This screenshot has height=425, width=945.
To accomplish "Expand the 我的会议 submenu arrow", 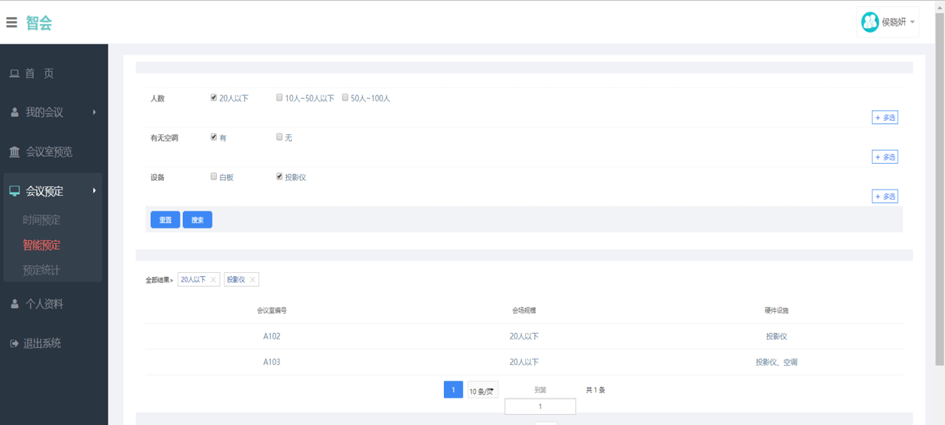I will coord(94,112).
